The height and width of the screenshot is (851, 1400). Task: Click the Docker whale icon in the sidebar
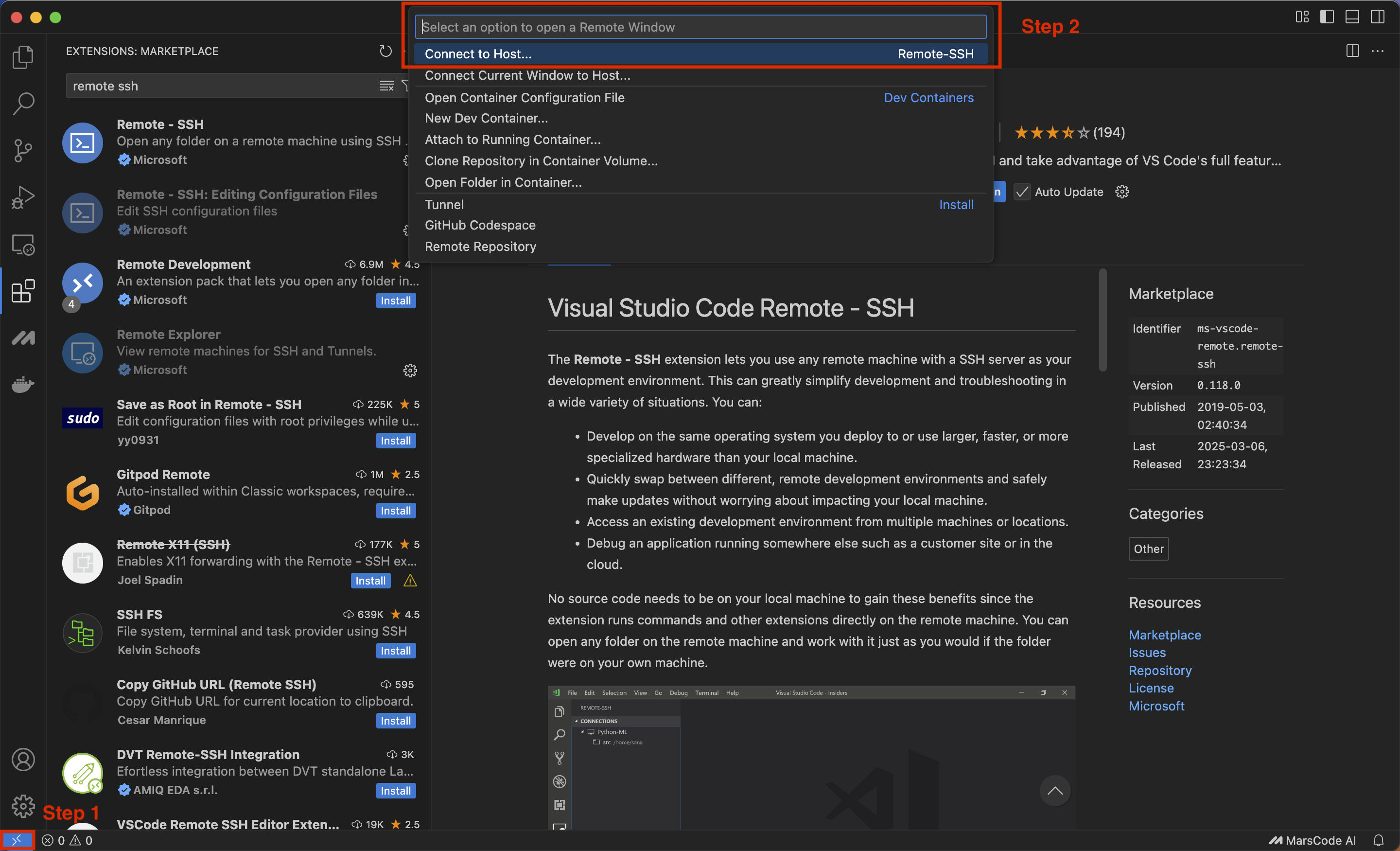click(x=23, y=385)
